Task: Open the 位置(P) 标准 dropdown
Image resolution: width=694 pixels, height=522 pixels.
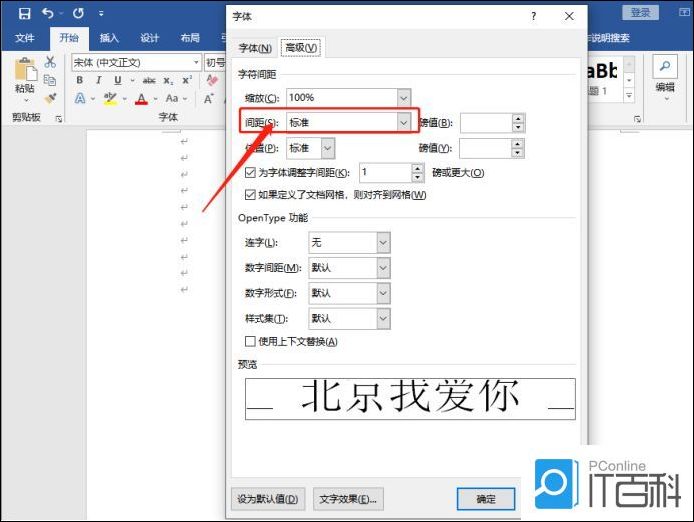Action: pos(328,148)
